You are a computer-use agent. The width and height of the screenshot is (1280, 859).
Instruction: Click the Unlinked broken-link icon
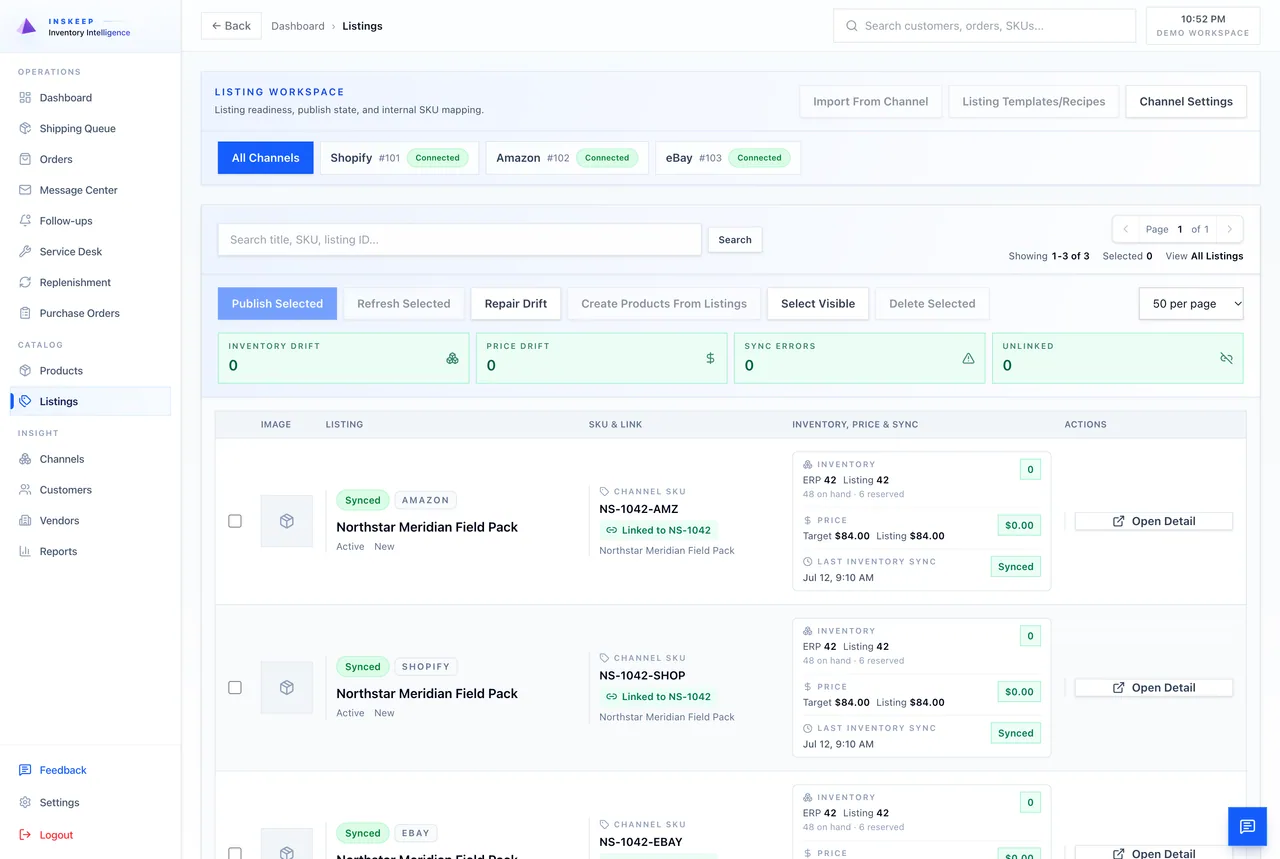(x=1226, y=358)
